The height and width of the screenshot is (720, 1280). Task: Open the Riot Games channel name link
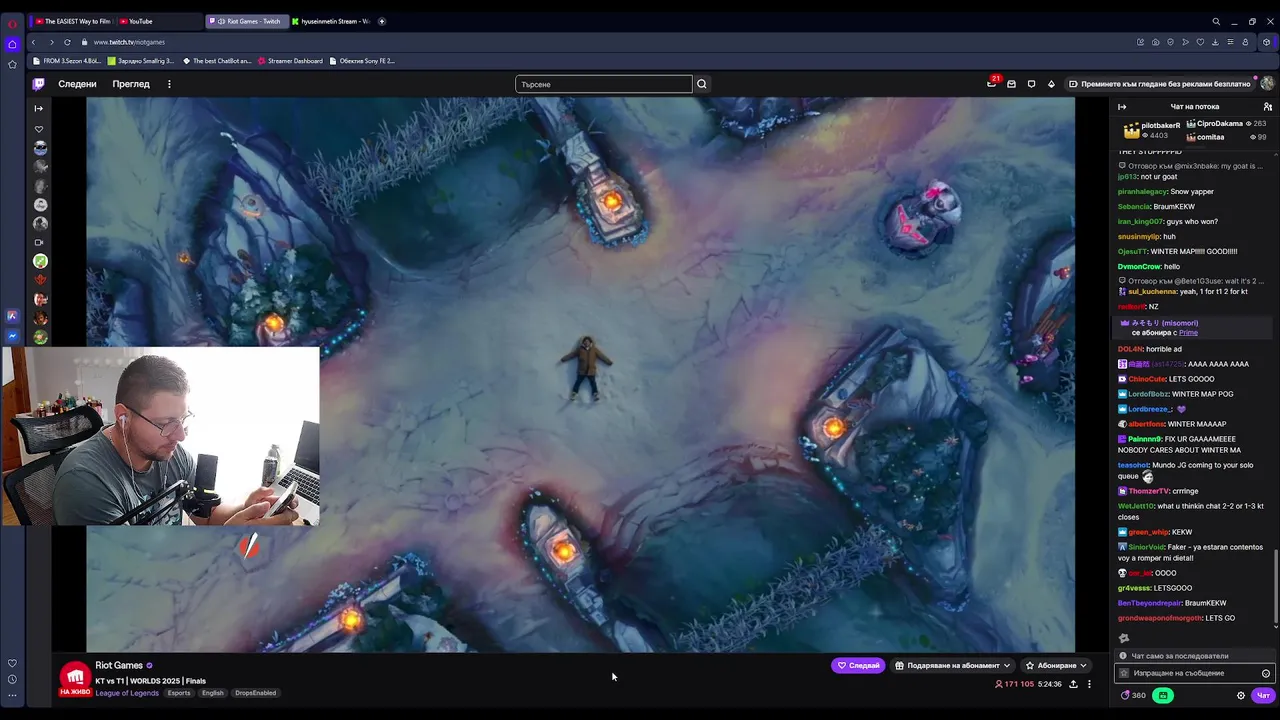click(119, 665)
